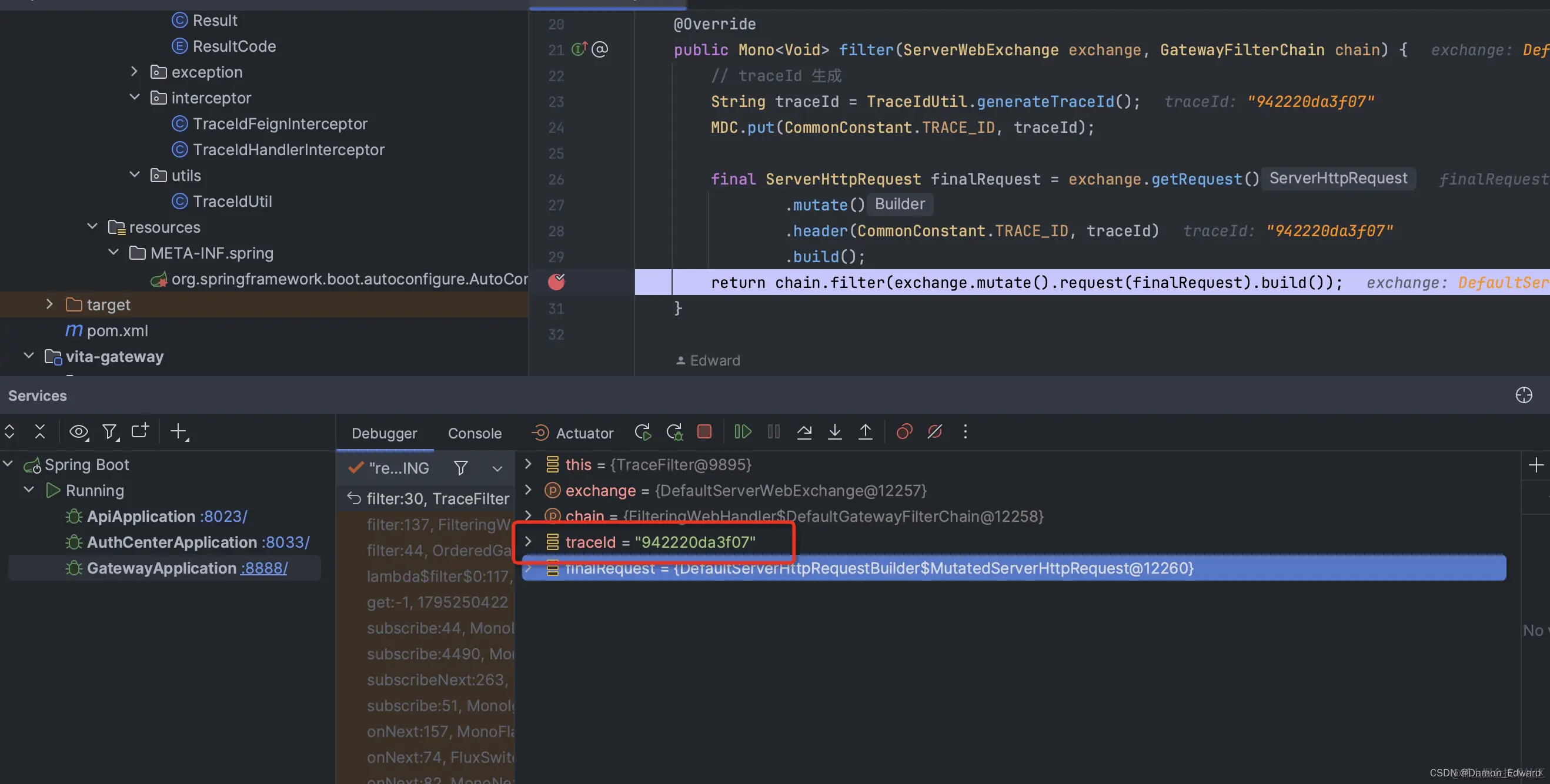Open the thread selector dropdown arrow
1550x784 pixels.
497,468
